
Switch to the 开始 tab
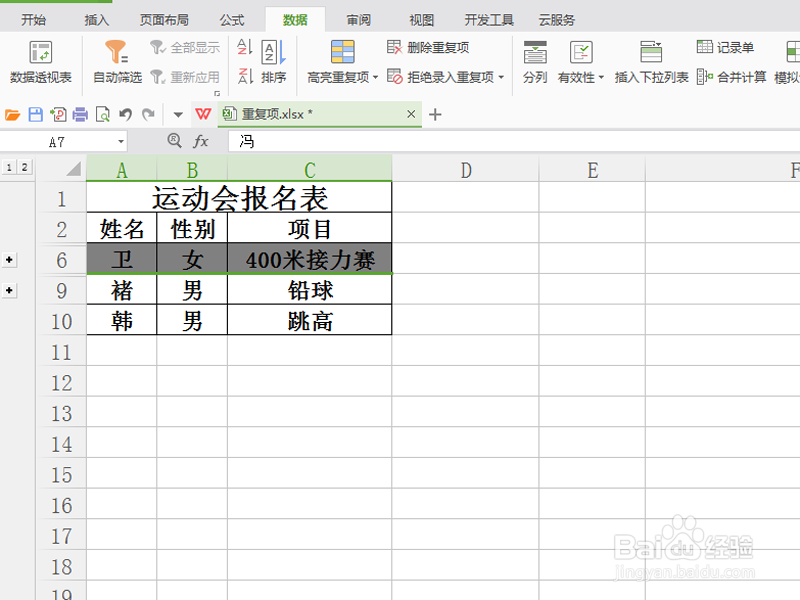33,20
